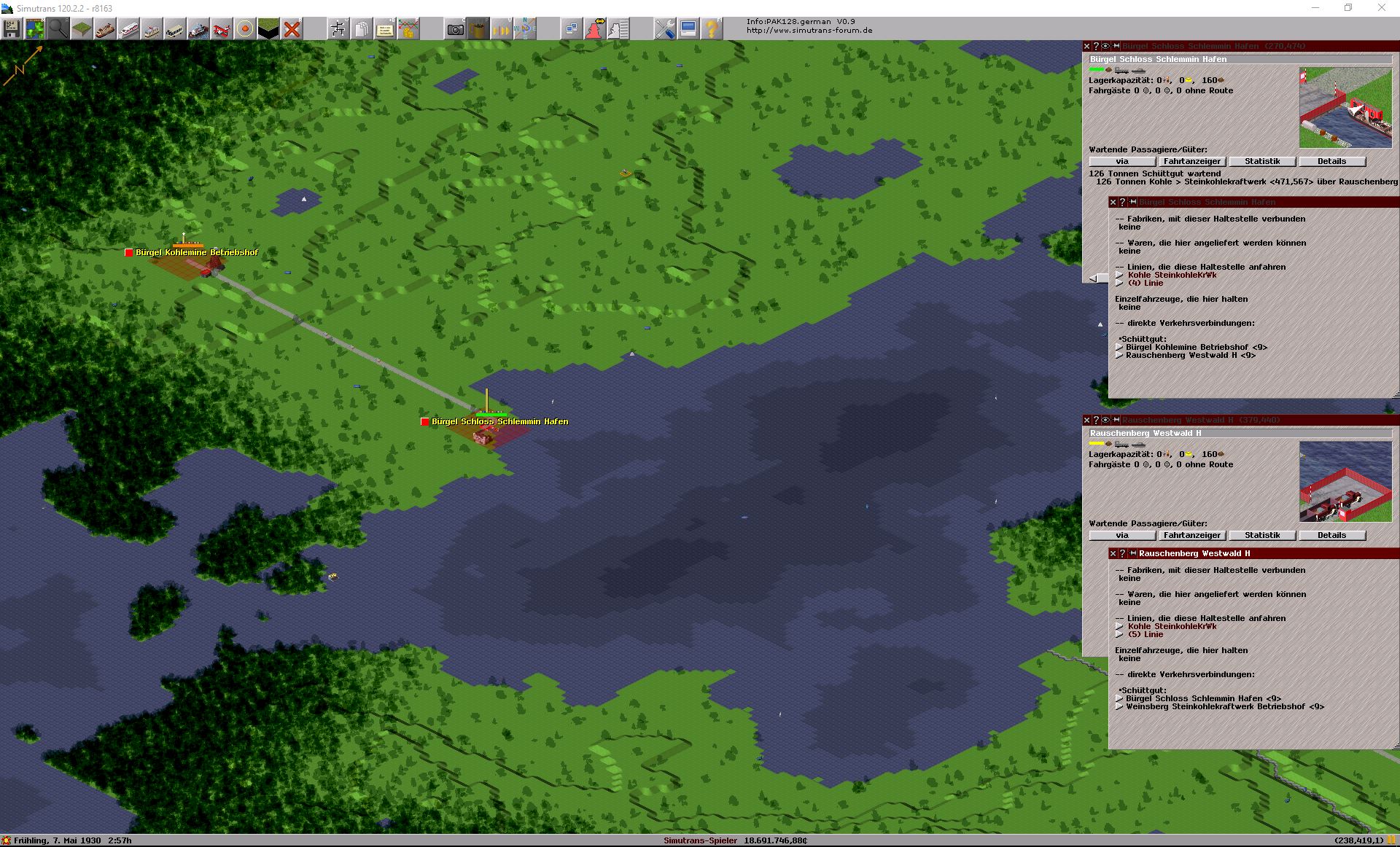Take a screenshot with camera icon
This screenshot has width=1400, height=847.
(455, 29)
